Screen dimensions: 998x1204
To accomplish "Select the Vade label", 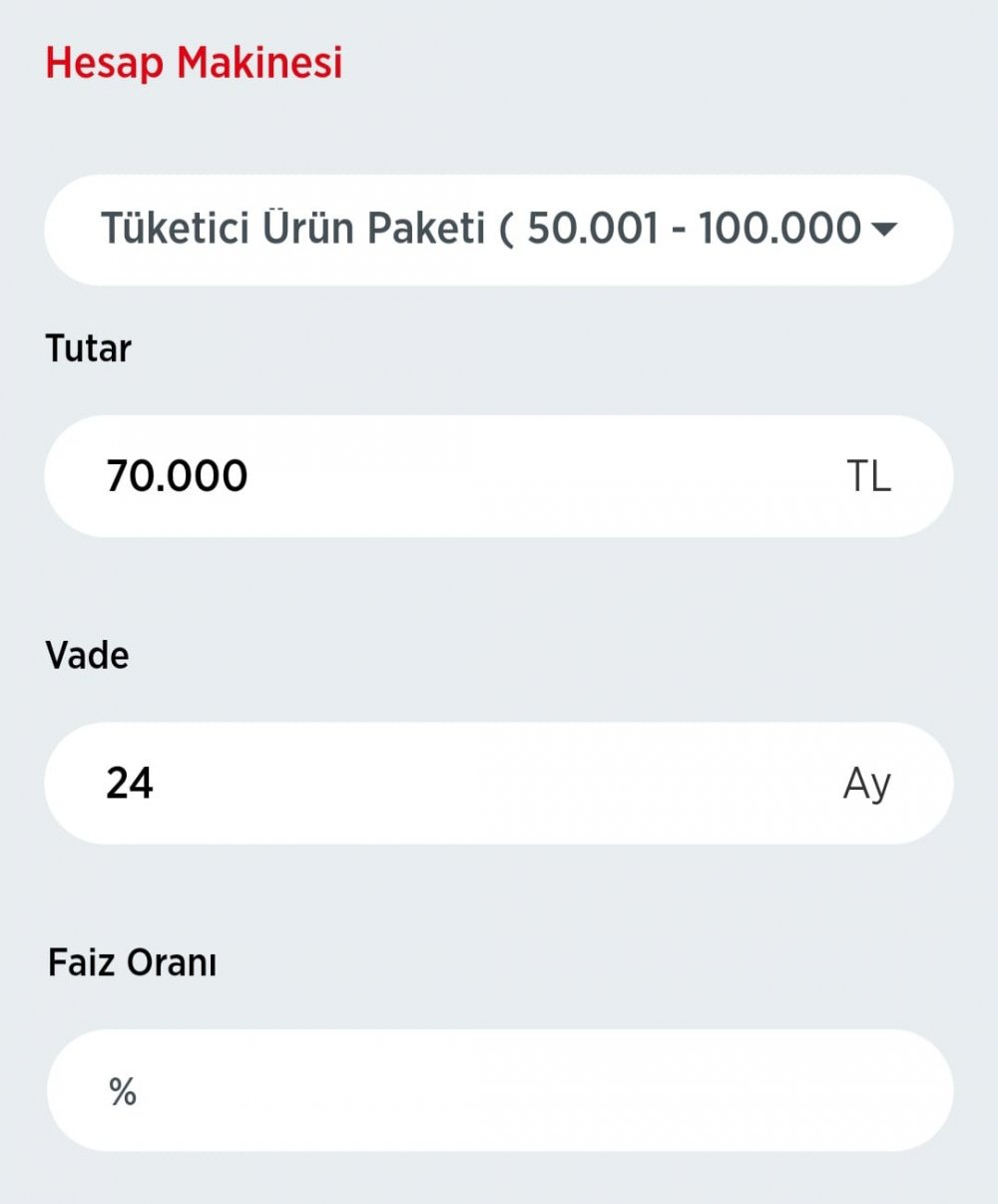I will click(x=87, y=656).
